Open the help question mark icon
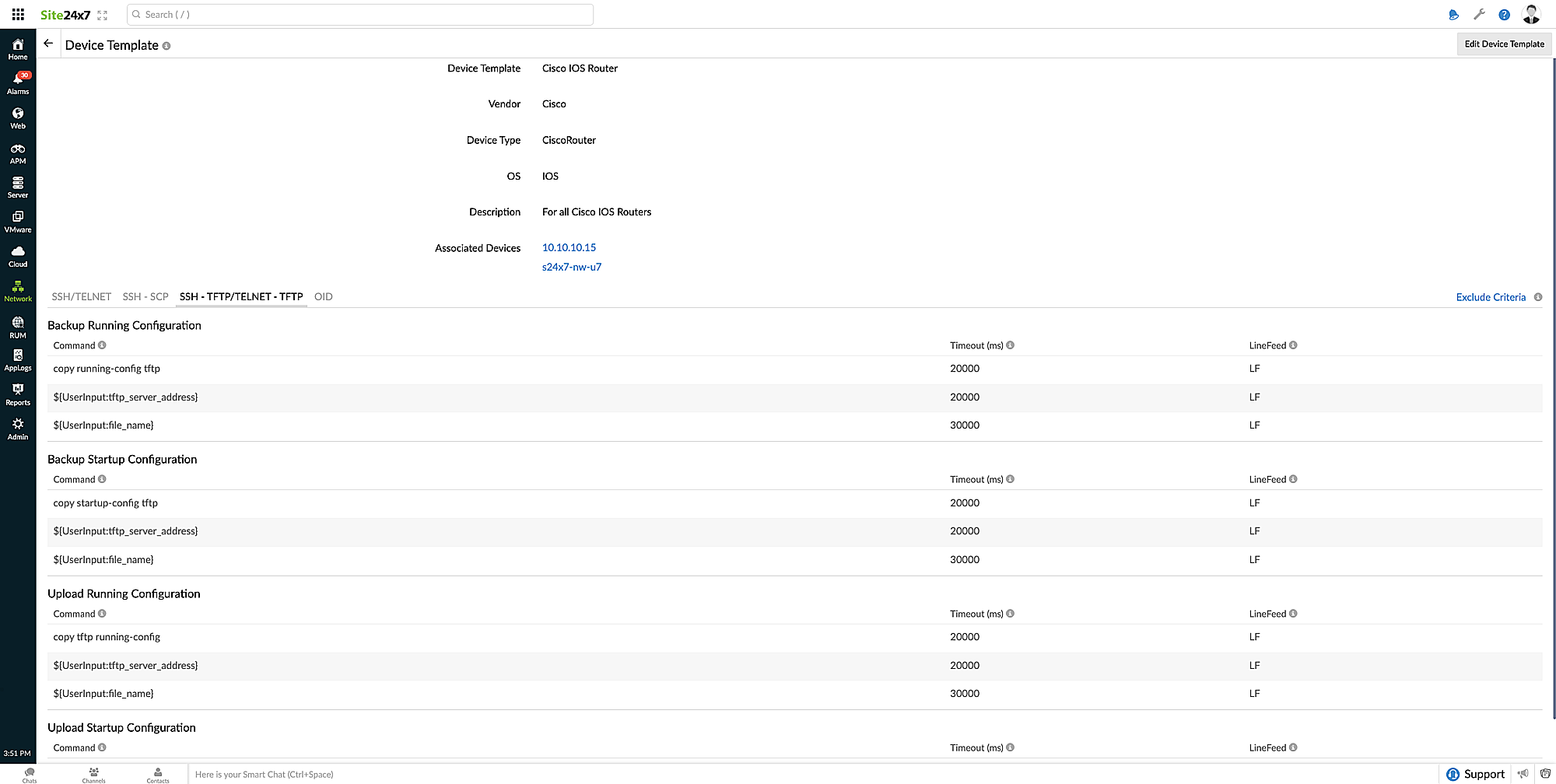Image resolution: width=1556 pixels, height=784 pixels. 1505,15
